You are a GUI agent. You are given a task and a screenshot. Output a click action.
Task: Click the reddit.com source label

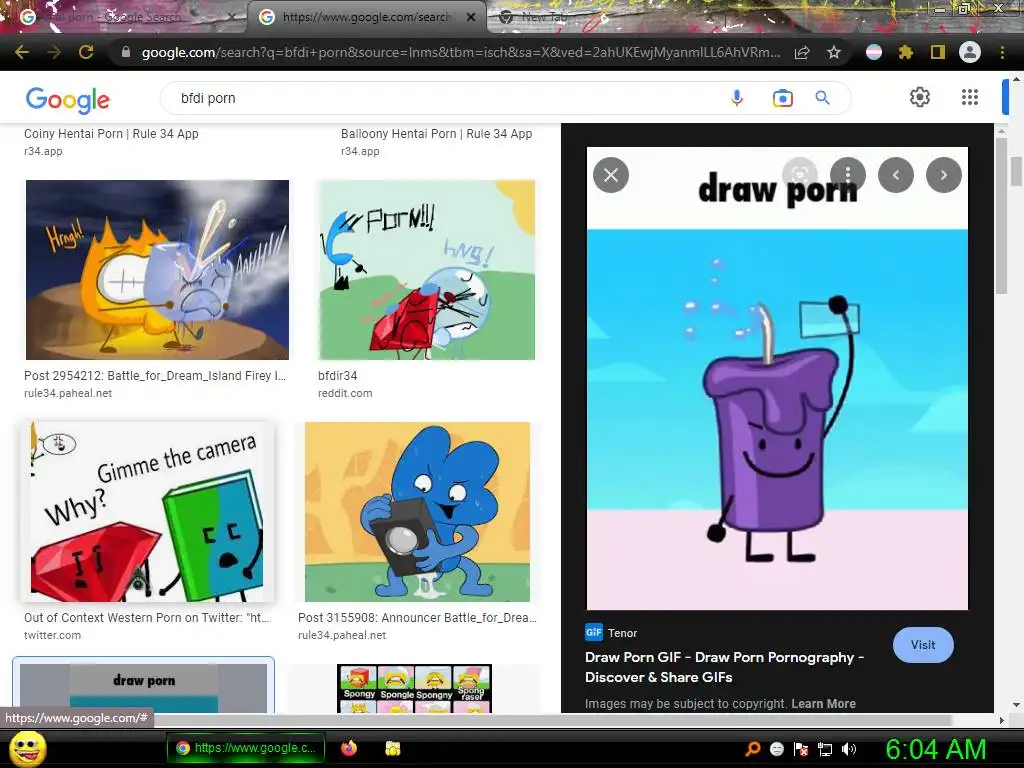point(345,393)
